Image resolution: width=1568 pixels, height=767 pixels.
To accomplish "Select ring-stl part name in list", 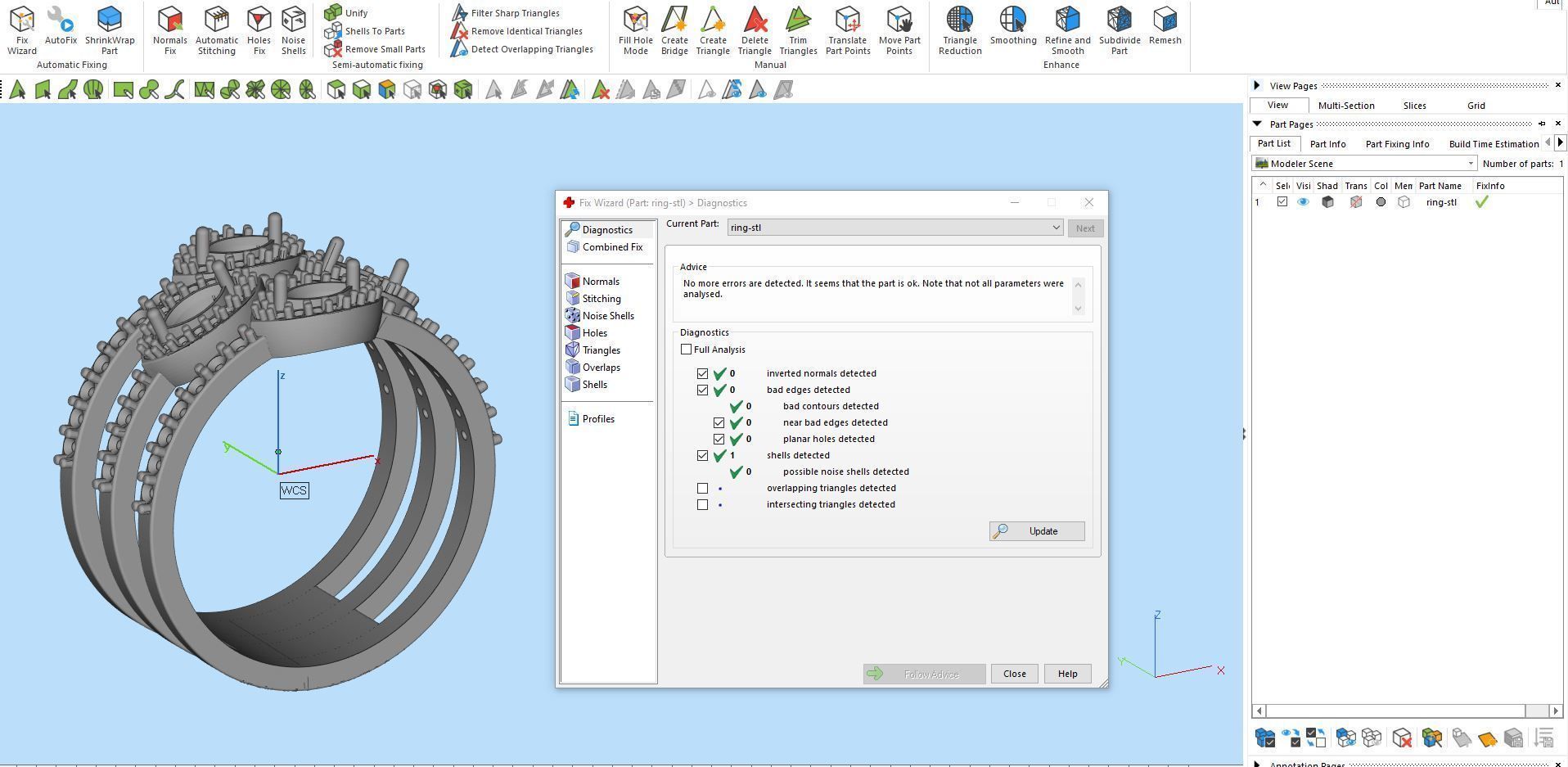I will (1441, 202).
